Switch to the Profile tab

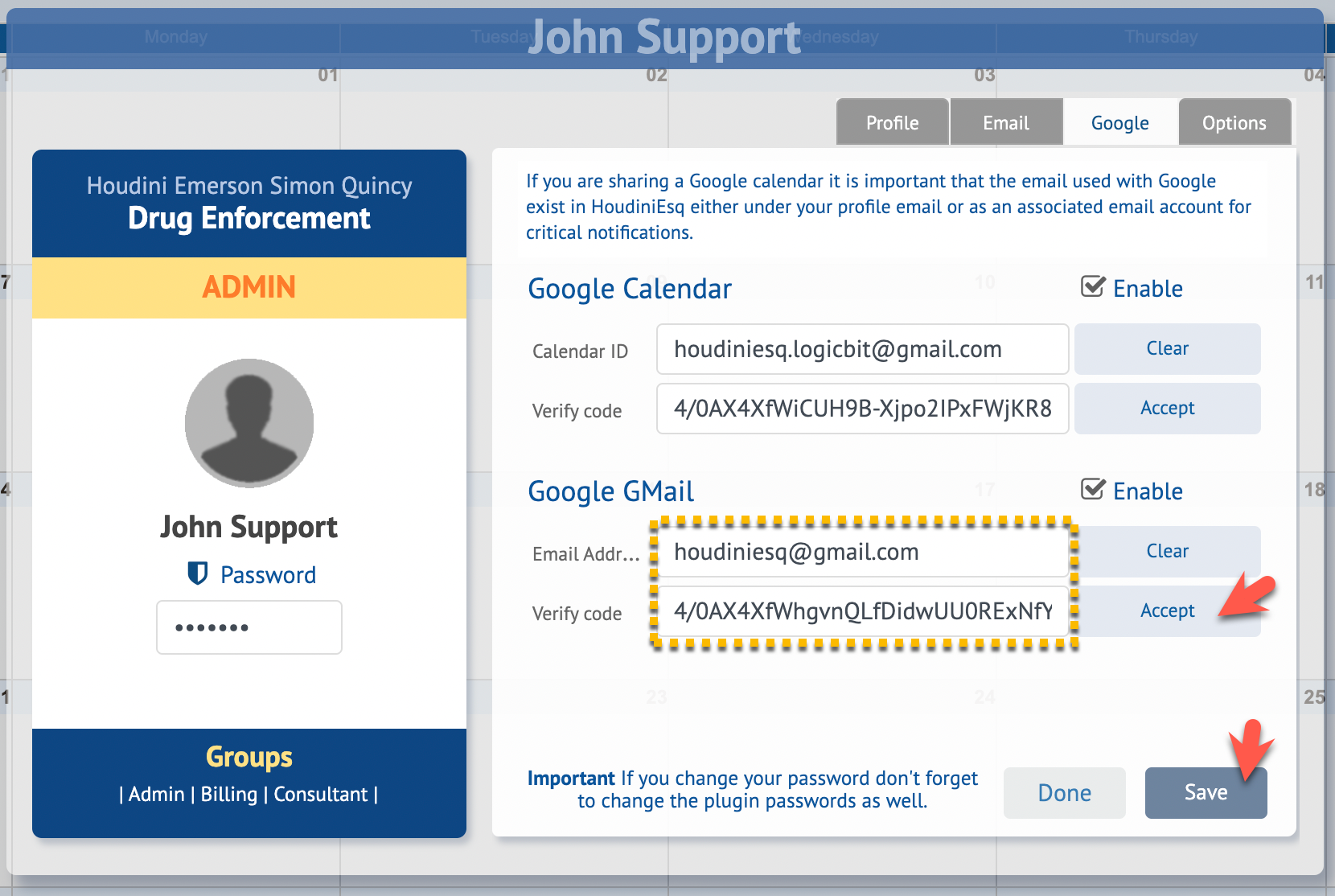tap(892, 123)
